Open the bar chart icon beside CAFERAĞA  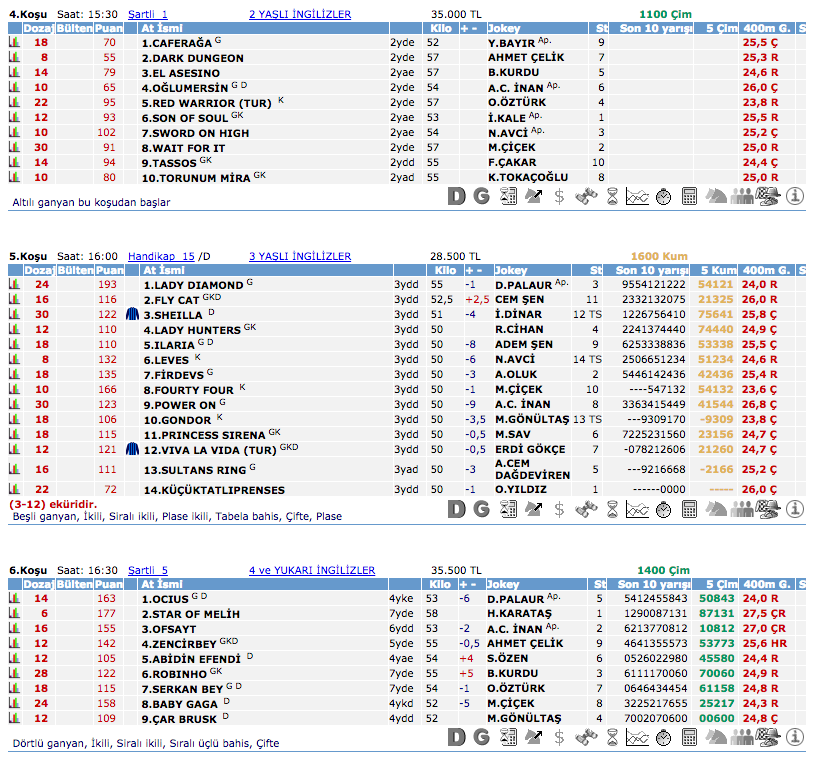(x=15, y=44)
